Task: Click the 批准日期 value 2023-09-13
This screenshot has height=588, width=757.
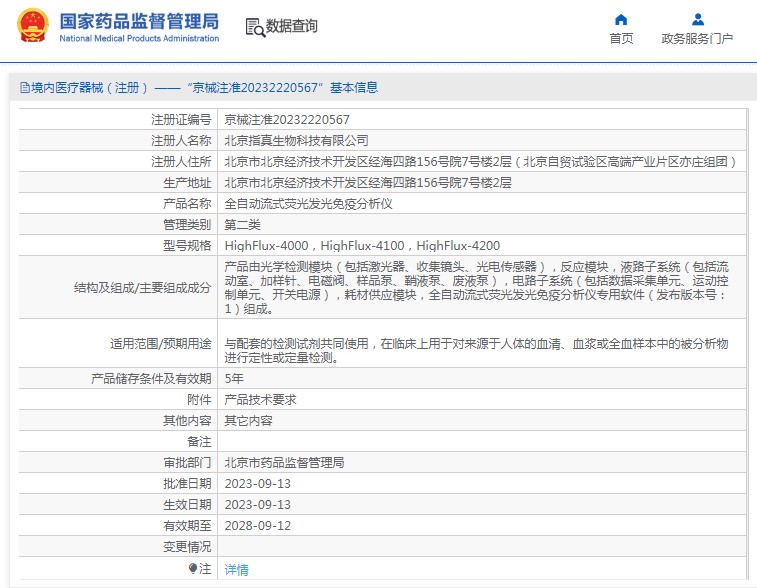Action: click(x=258, y=484)
